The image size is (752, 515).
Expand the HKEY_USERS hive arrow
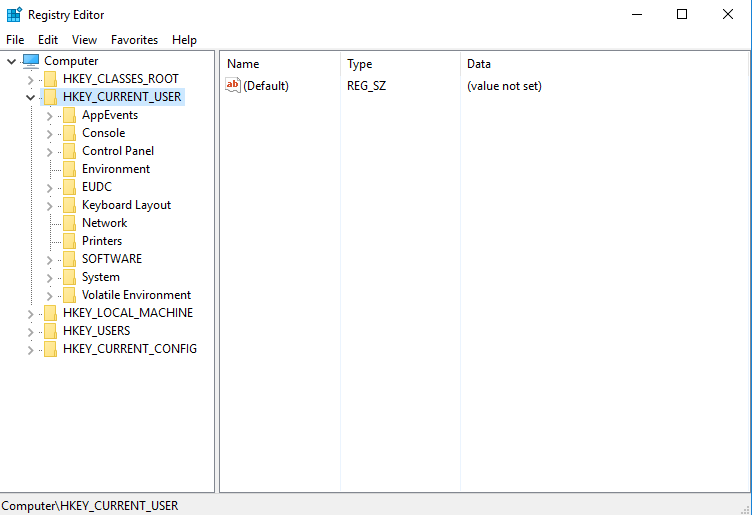click(x=30, y=332)
